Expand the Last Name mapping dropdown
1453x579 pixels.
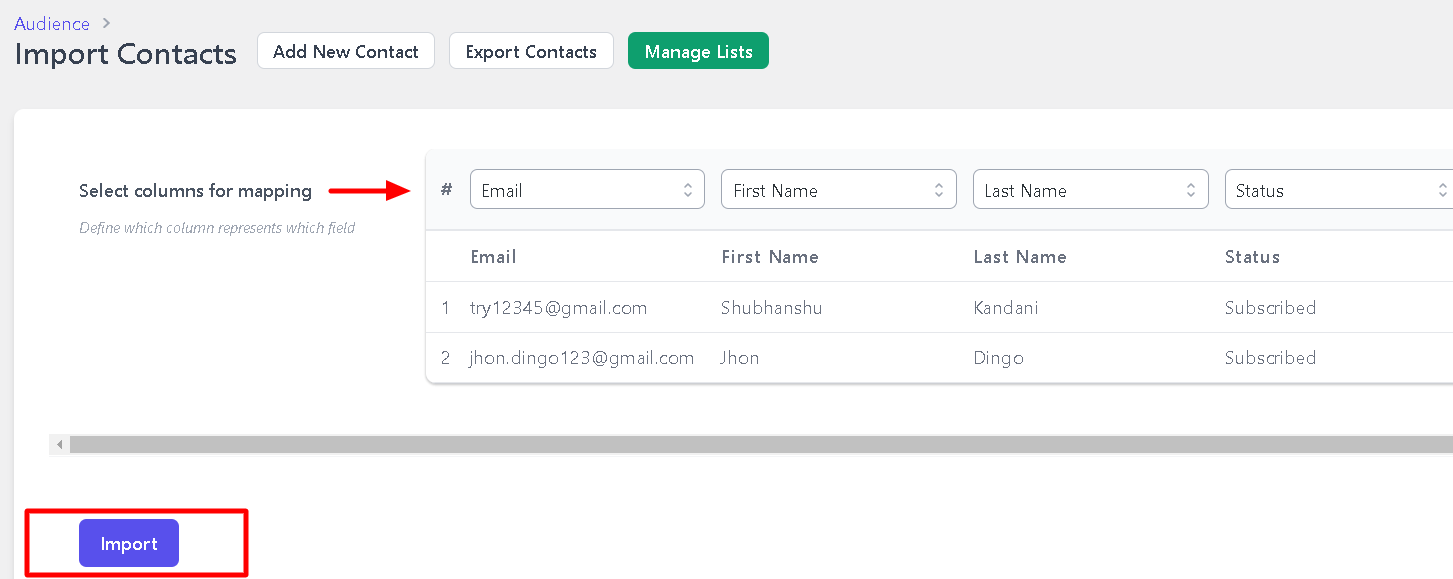pos(1090,189)
